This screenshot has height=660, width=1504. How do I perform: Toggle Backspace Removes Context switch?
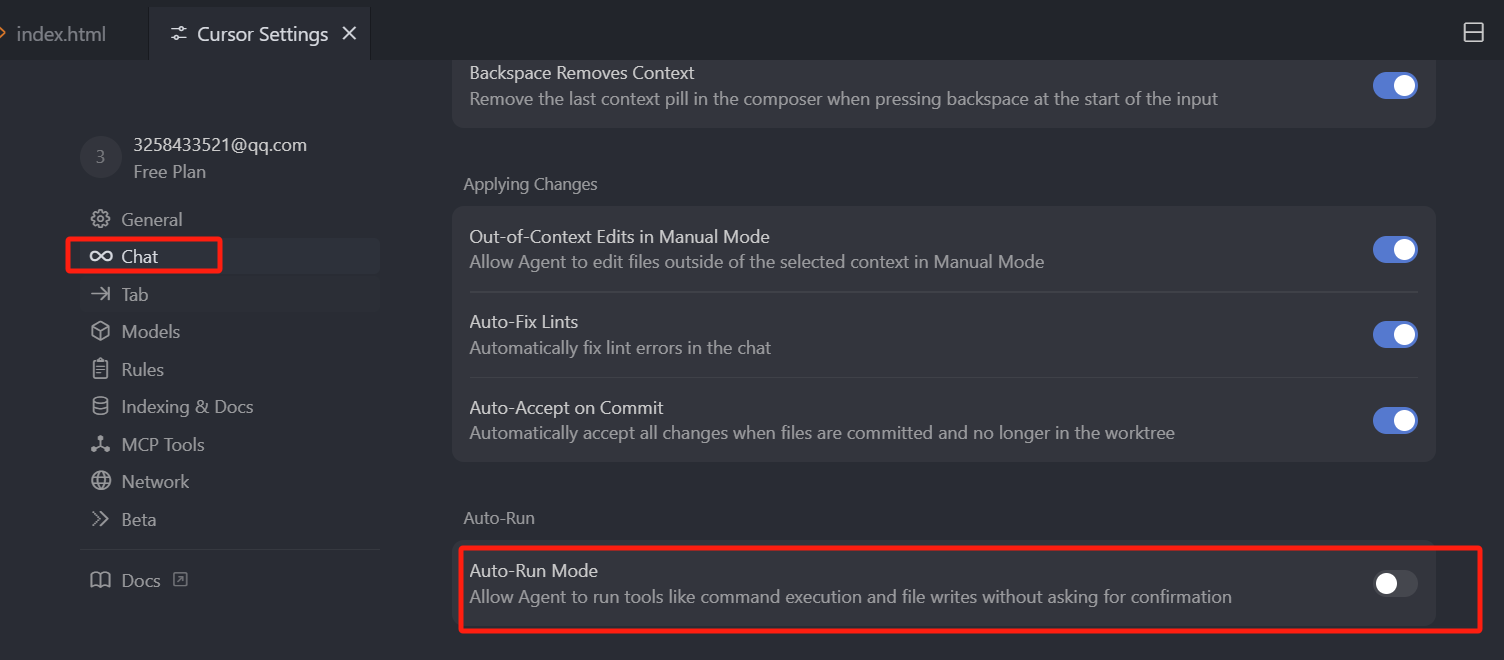tap(1395, 85)
